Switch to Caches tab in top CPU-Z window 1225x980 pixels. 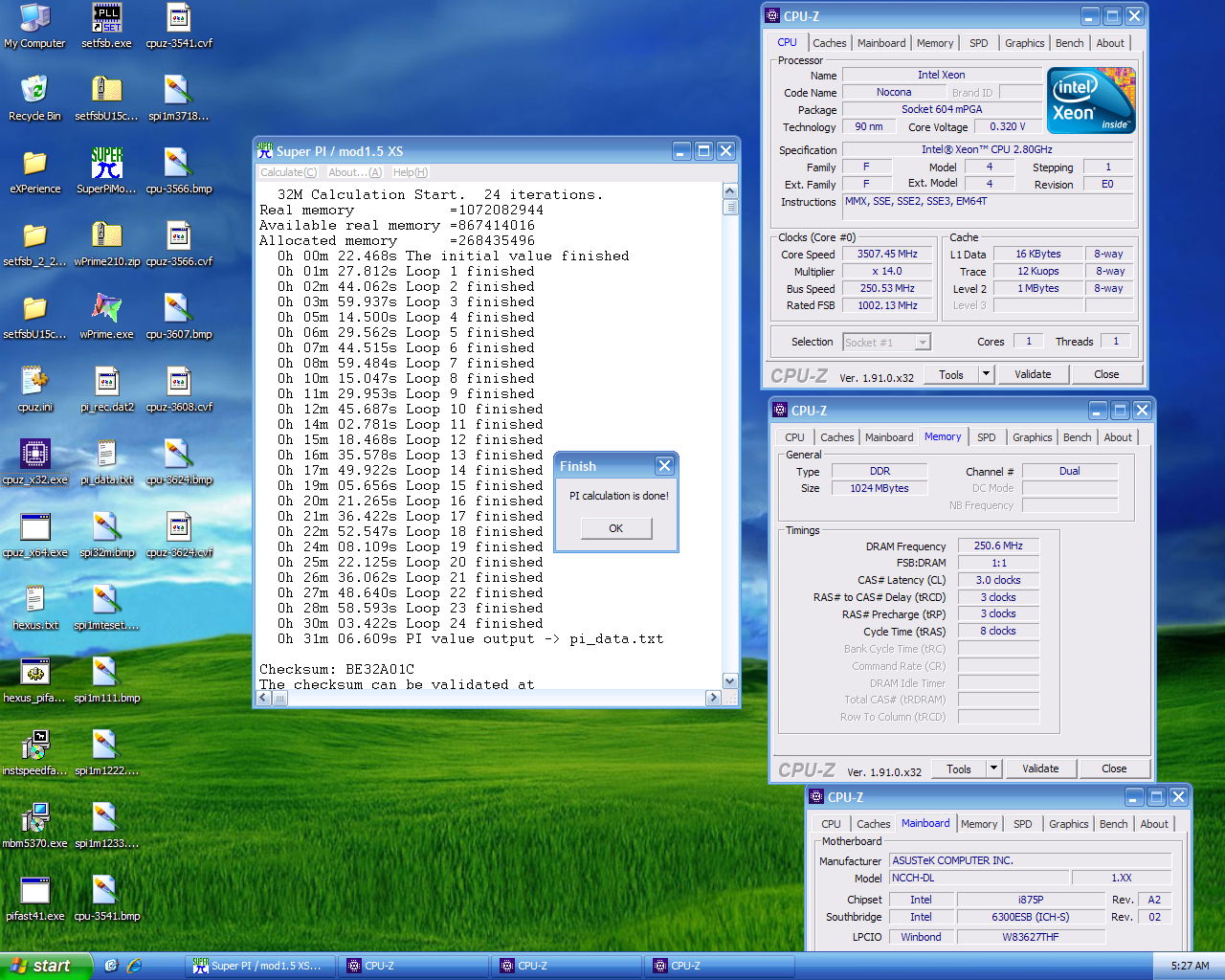point(830,43)
